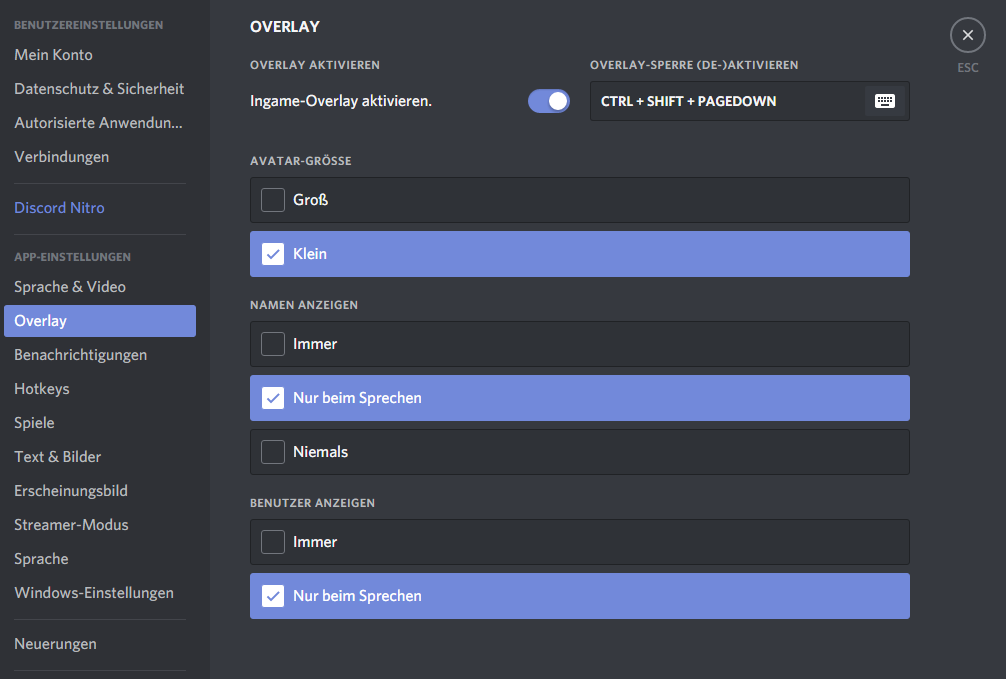
Task: Open the Neuerungen changelog
Action: pos(99,644)
